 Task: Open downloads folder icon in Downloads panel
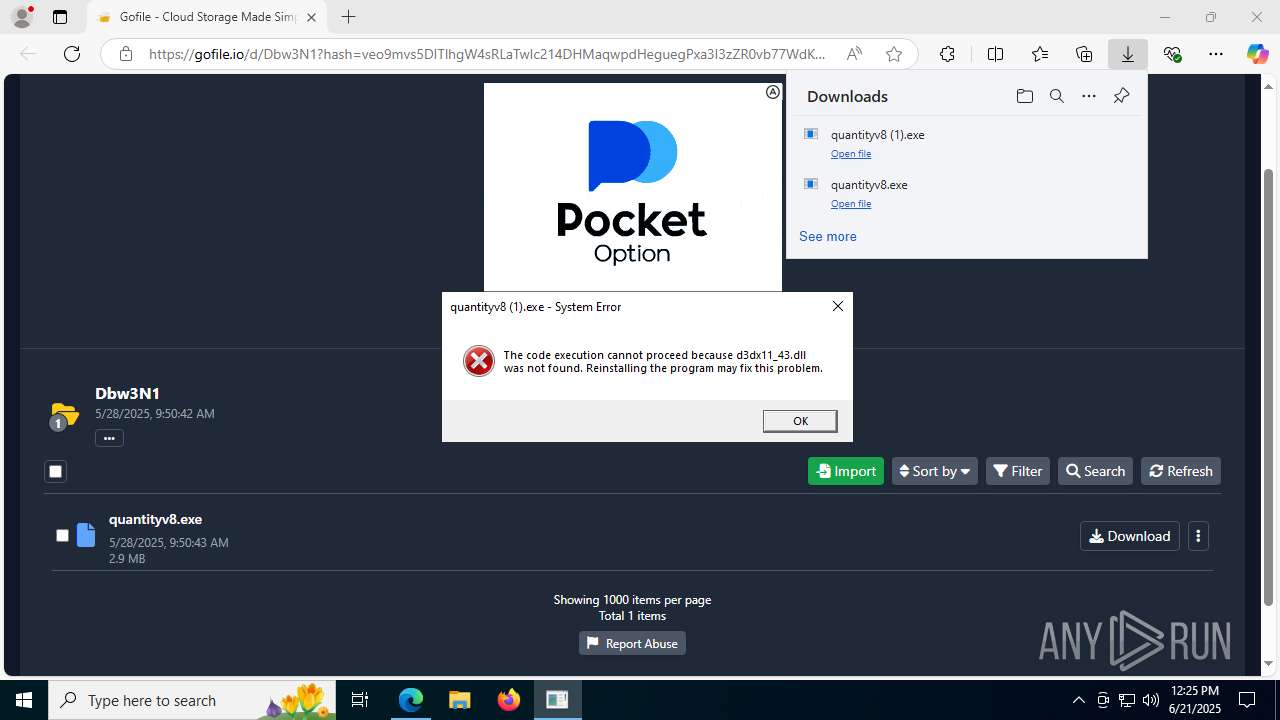click(x=1024, y=96)
